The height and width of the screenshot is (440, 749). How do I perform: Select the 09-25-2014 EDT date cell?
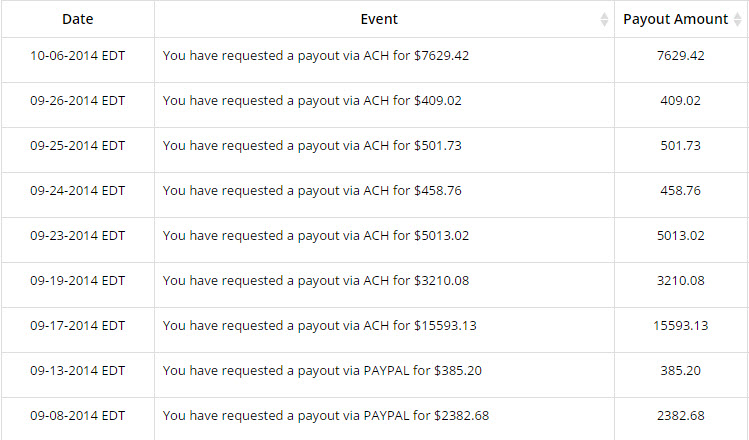(x=78, y=146)
